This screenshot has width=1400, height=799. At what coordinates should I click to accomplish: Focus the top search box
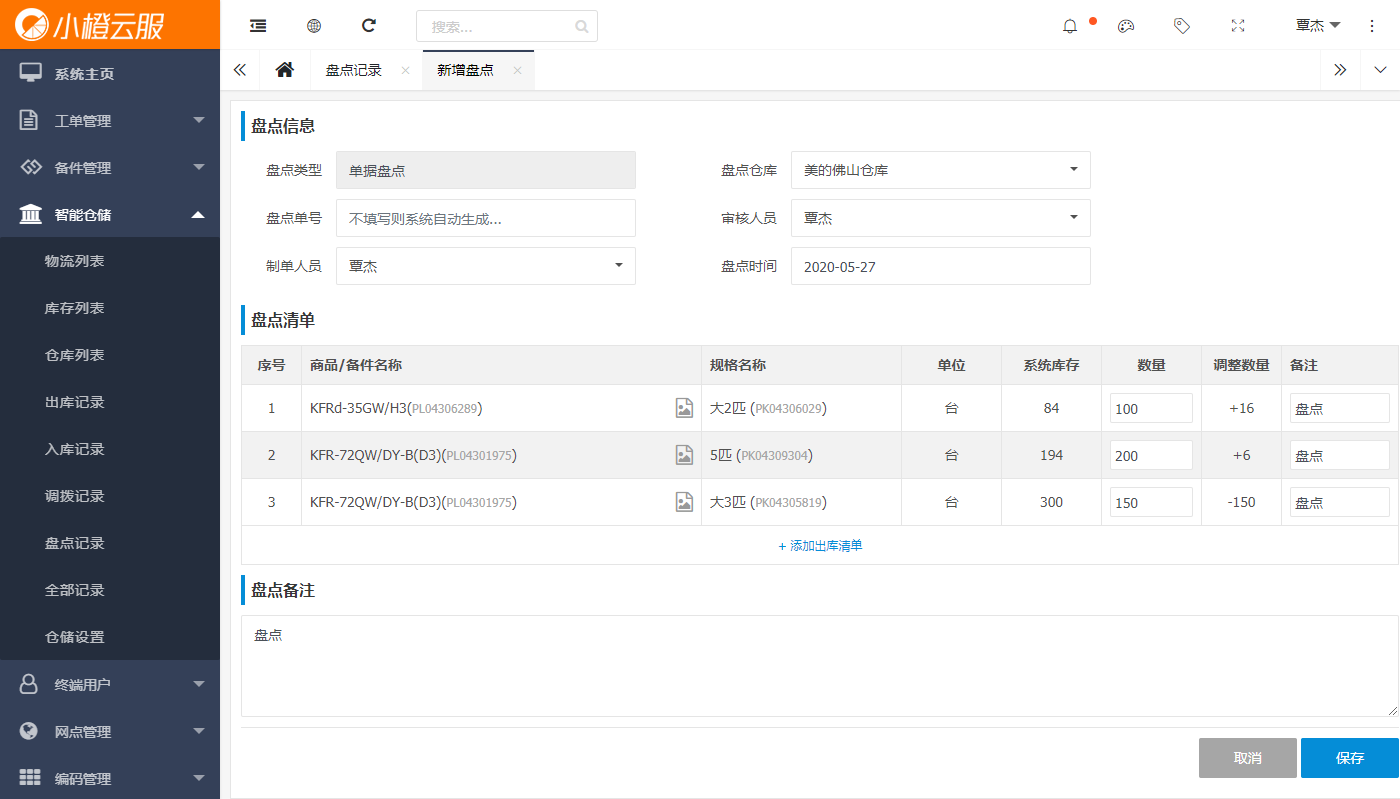tap(507, 26)
